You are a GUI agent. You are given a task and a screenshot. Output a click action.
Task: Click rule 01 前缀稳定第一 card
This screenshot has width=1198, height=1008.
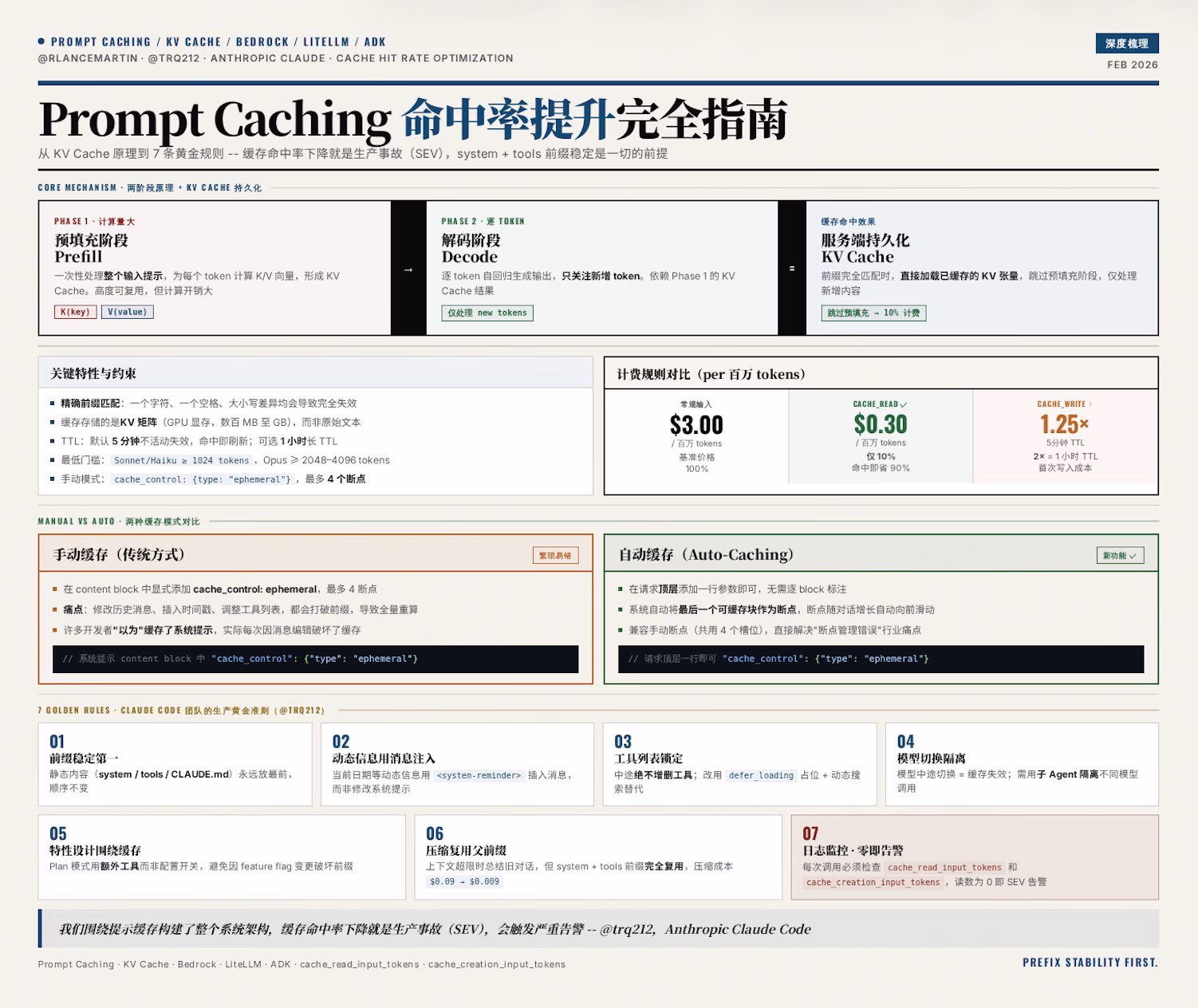175,764
